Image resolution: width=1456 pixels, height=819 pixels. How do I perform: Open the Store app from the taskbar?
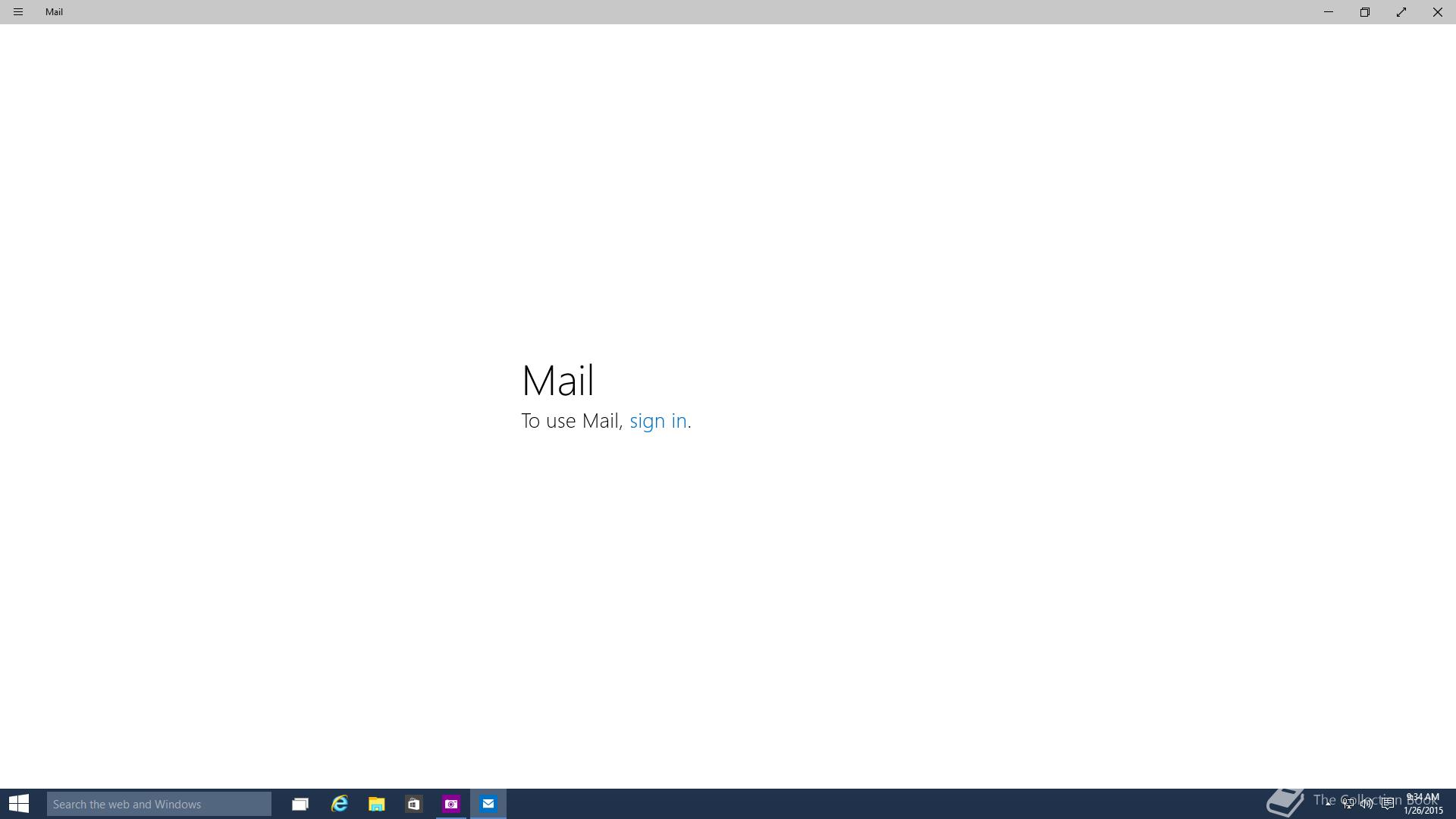click(414, 804)
